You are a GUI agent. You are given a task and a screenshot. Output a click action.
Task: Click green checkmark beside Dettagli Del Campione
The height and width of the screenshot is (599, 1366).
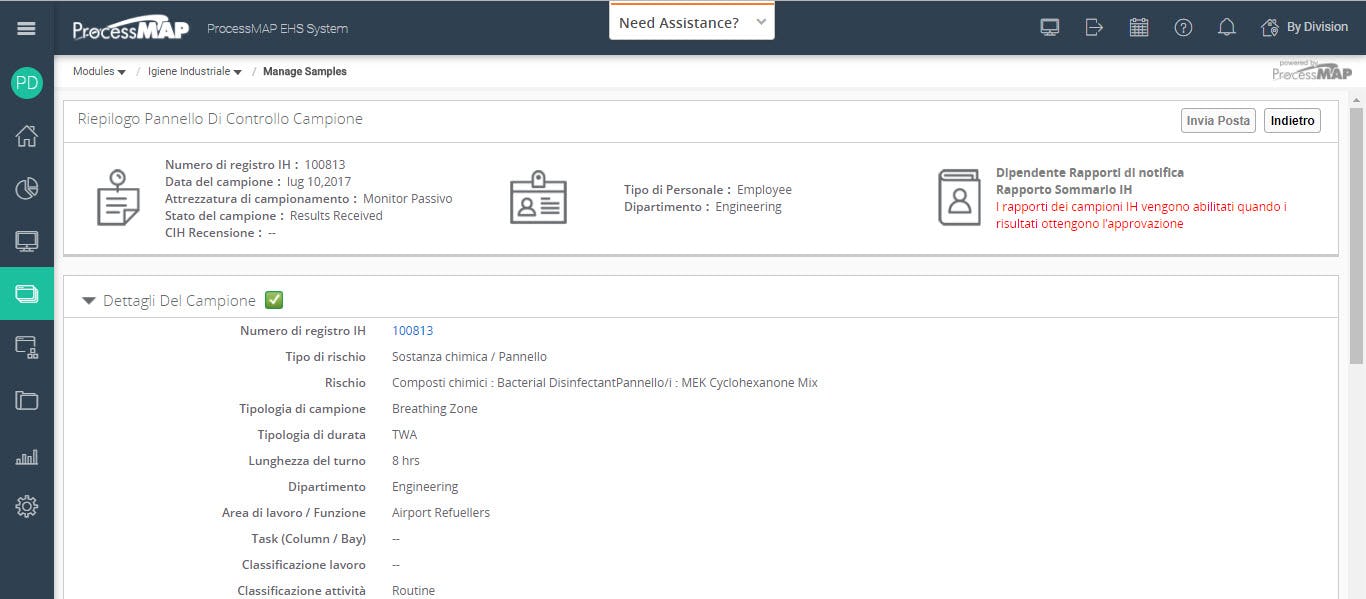pos(274,300)
